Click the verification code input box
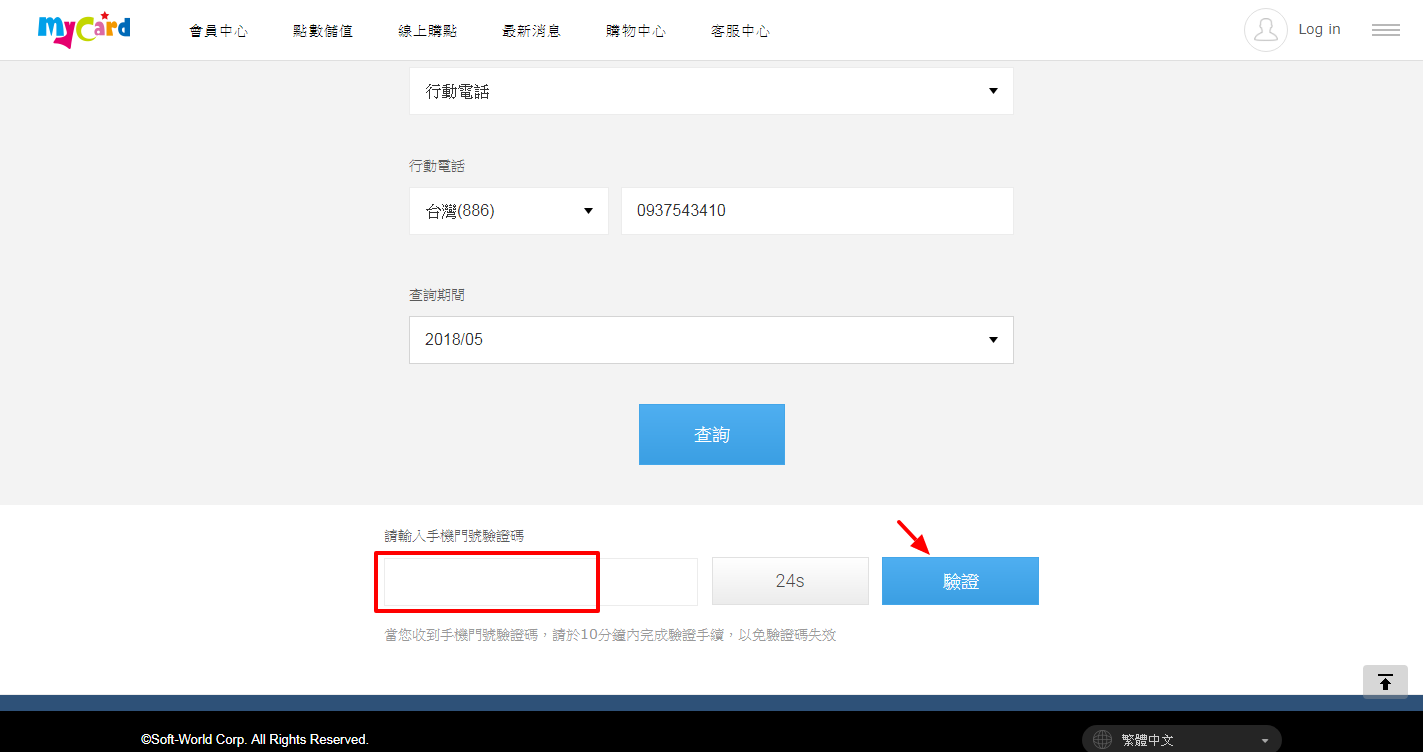The width and height of the screenshot is (1423, 752). click(x=540, y=582)
